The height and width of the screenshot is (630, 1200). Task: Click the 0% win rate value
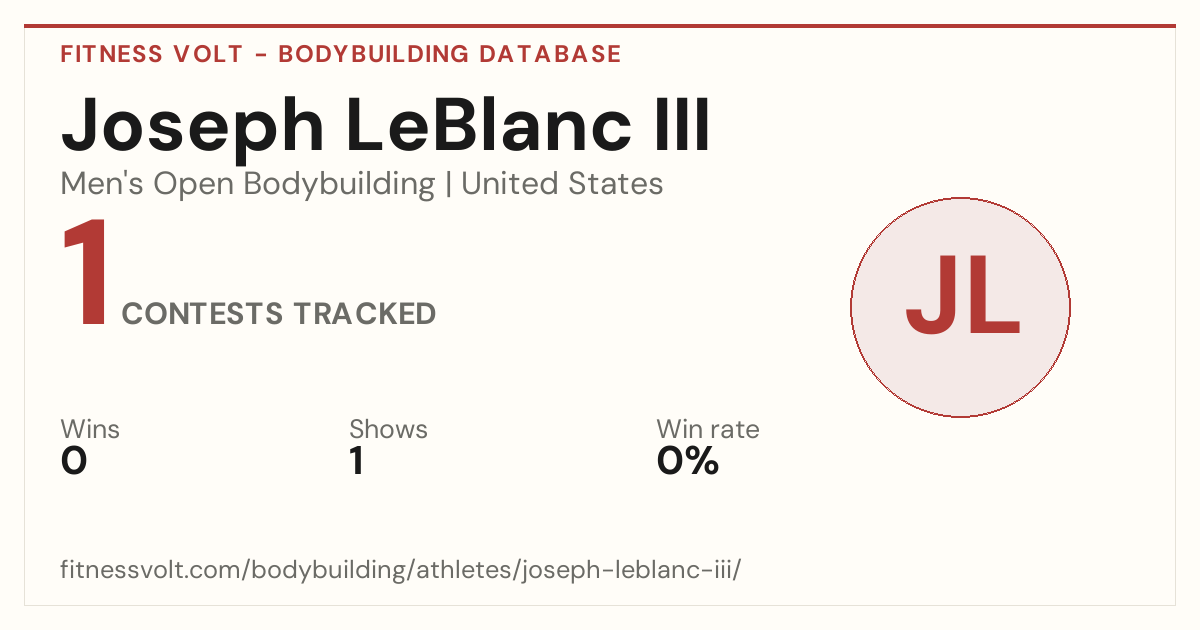point(688,461)
